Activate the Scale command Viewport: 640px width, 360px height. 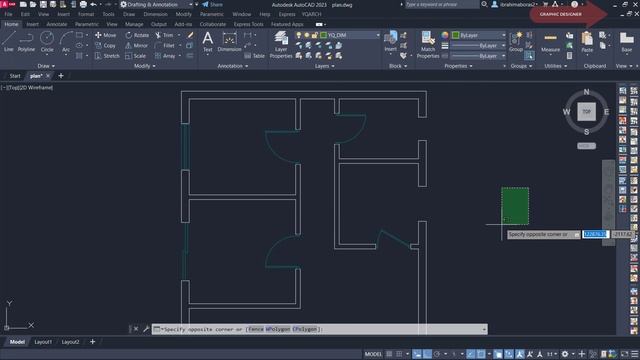pos(136,56)
